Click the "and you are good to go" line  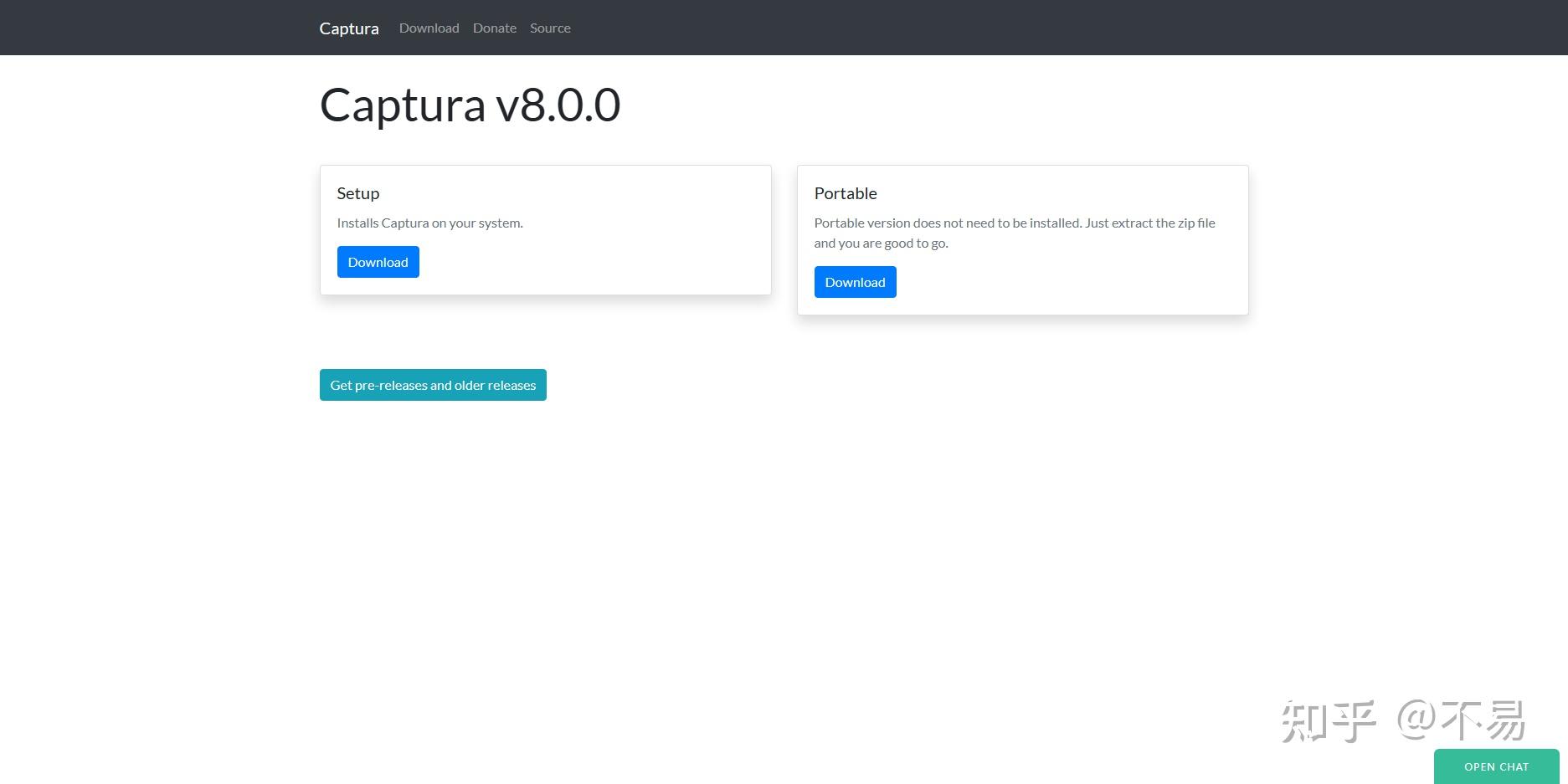click(x=881, y=243)
